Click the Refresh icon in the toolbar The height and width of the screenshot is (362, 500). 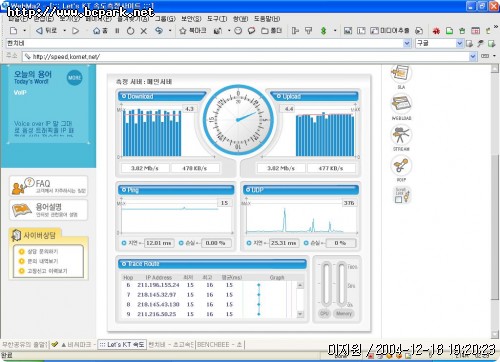131,31
